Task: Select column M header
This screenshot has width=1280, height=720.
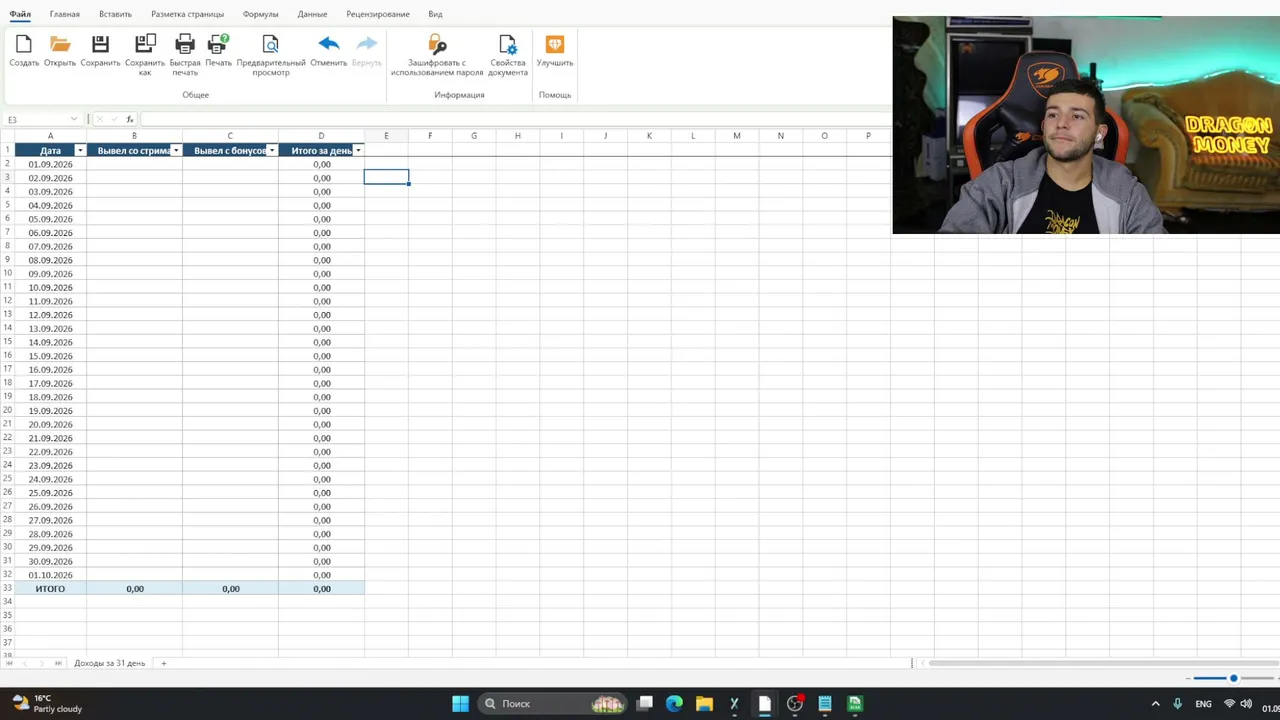Action: click(x=737, y=136)
